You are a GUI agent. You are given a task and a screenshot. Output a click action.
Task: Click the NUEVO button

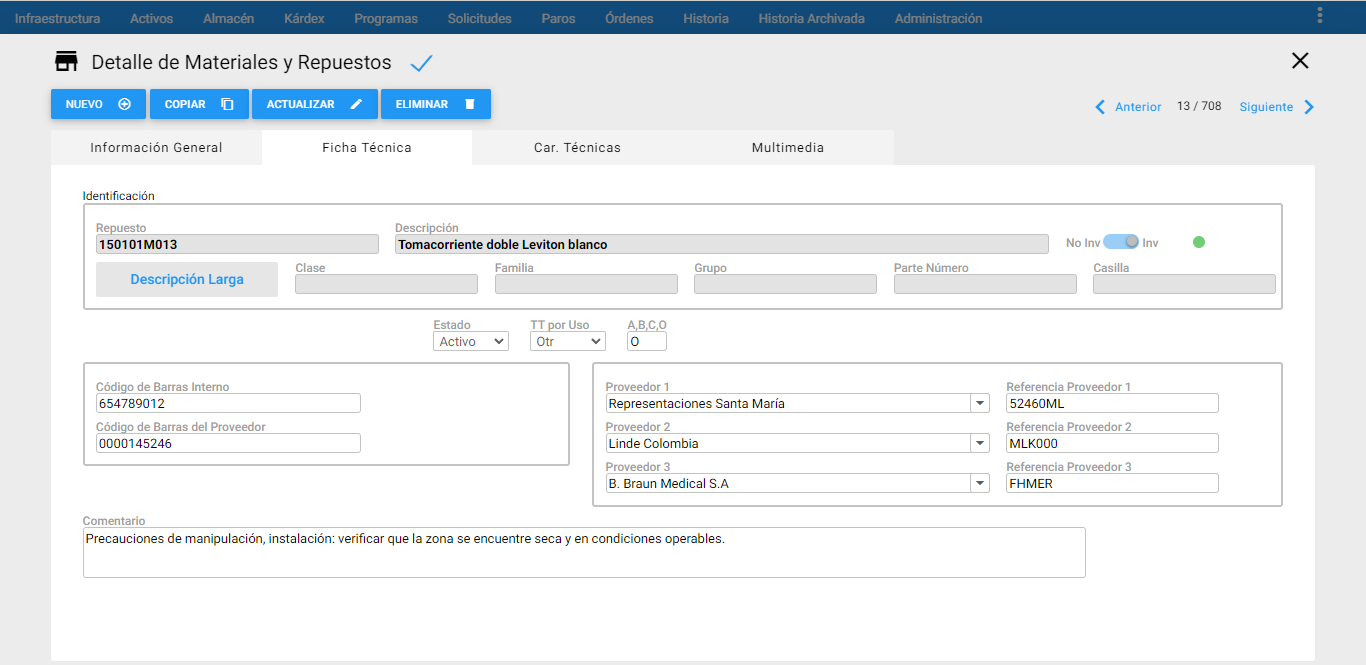(x=98, y=104)
